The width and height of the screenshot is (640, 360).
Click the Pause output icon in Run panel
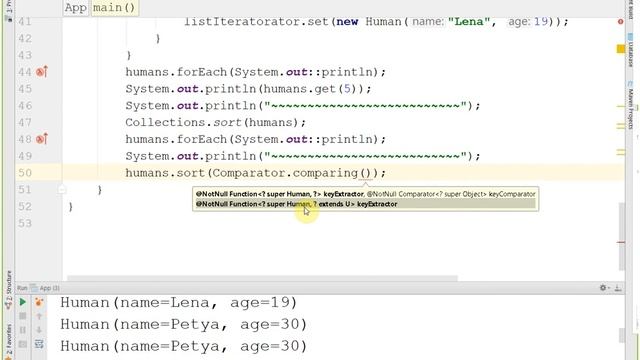pyautogui.click(x=22, y=330)
